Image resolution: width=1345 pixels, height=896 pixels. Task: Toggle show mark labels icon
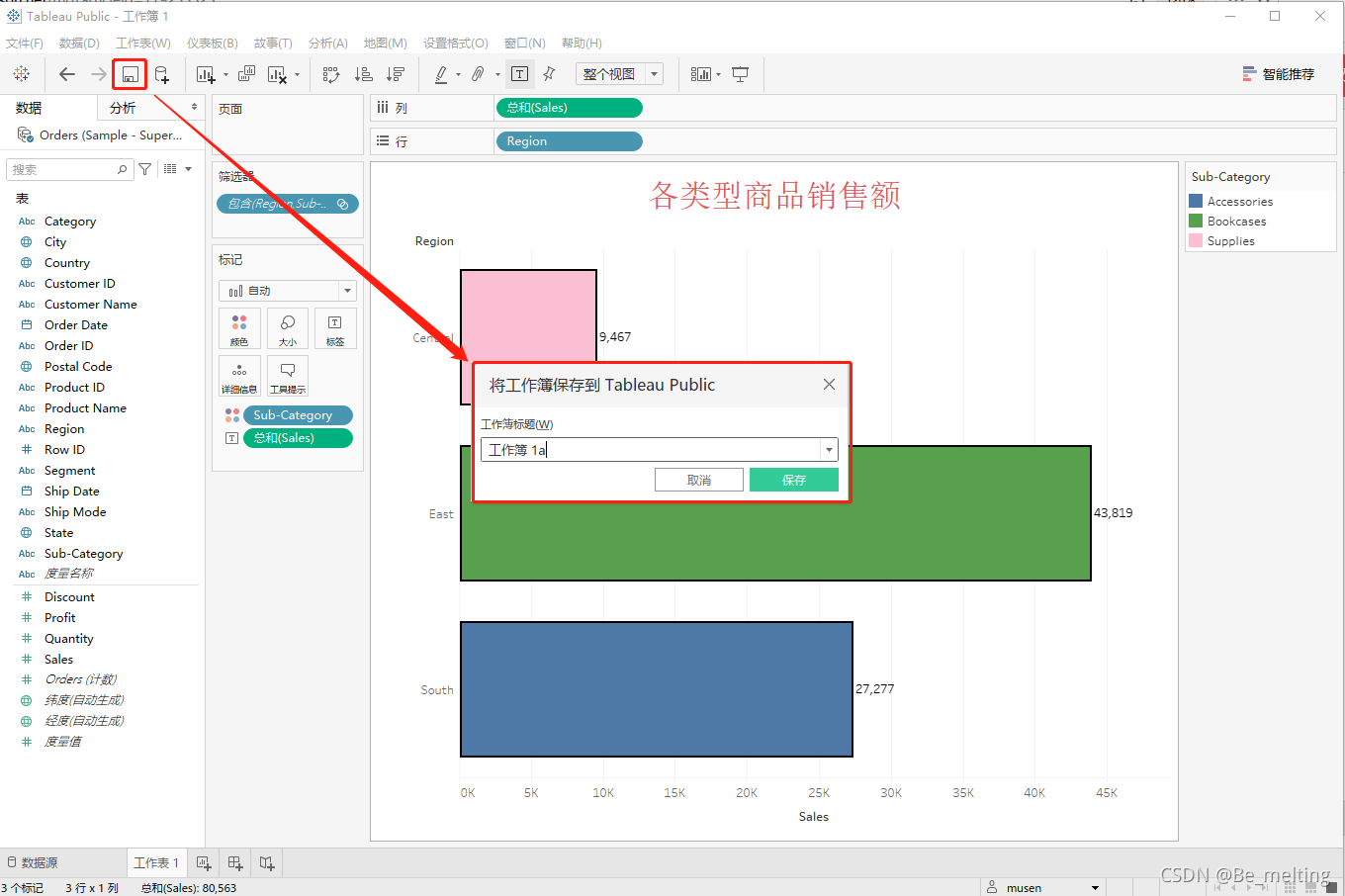coord(519,74)
